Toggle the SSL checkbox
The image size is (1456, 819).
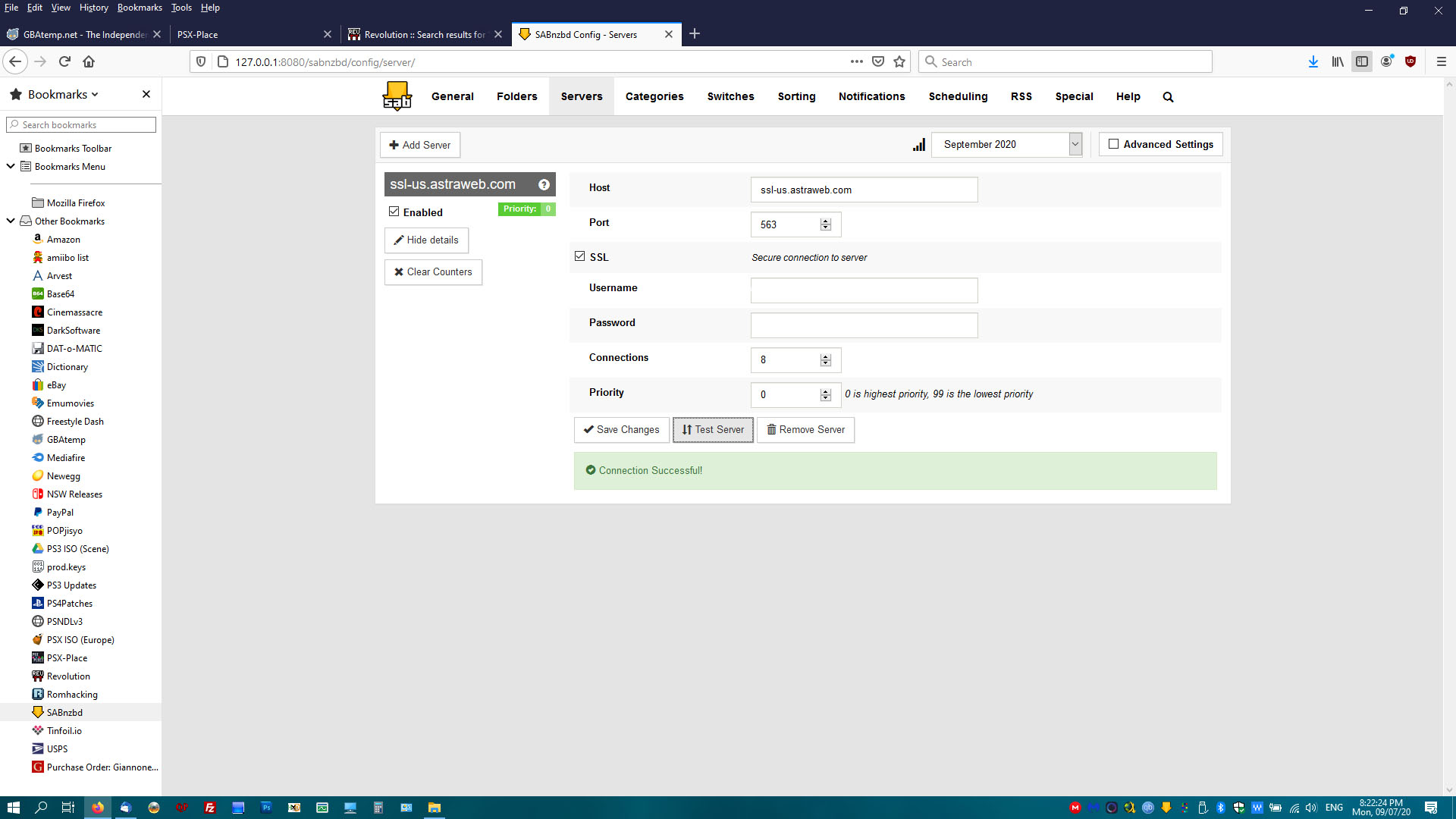pos(580,256)
